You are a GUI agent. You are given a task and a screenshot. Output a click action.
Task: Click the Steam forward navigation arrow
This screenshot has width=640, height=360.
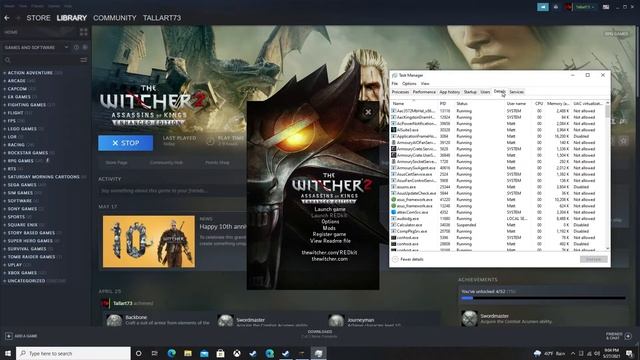pyautogui.click(x=18, y=18)
